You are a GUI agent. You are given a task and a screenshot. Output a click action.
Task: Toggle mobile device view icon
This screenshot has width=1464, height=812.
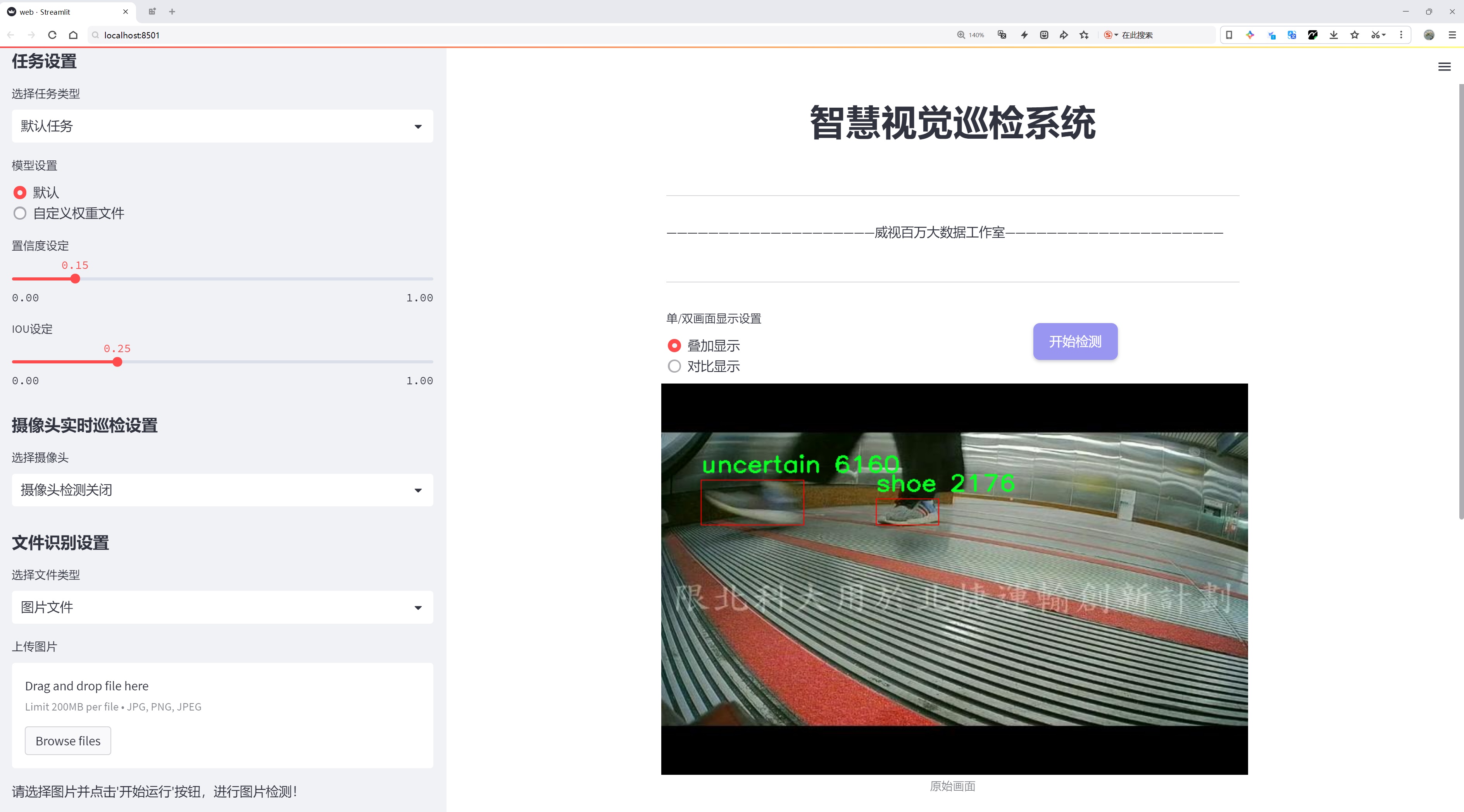coord(1229,35)
